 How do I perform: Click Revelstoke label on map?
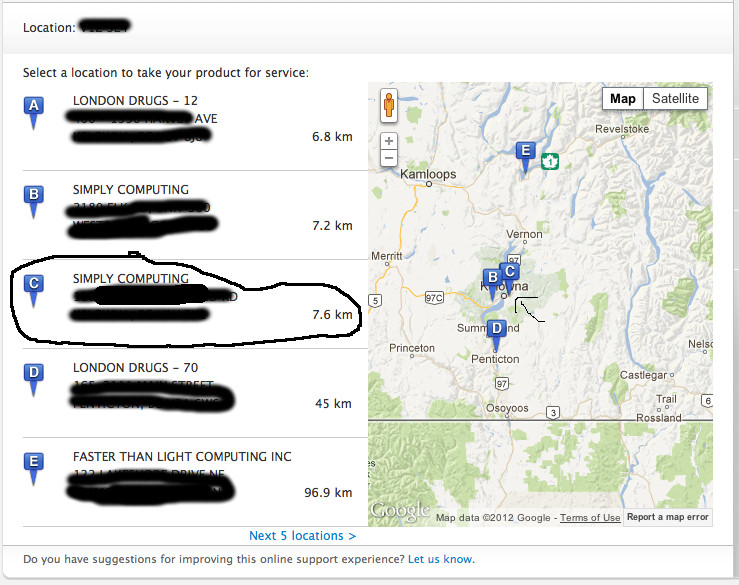pos(622,129)
